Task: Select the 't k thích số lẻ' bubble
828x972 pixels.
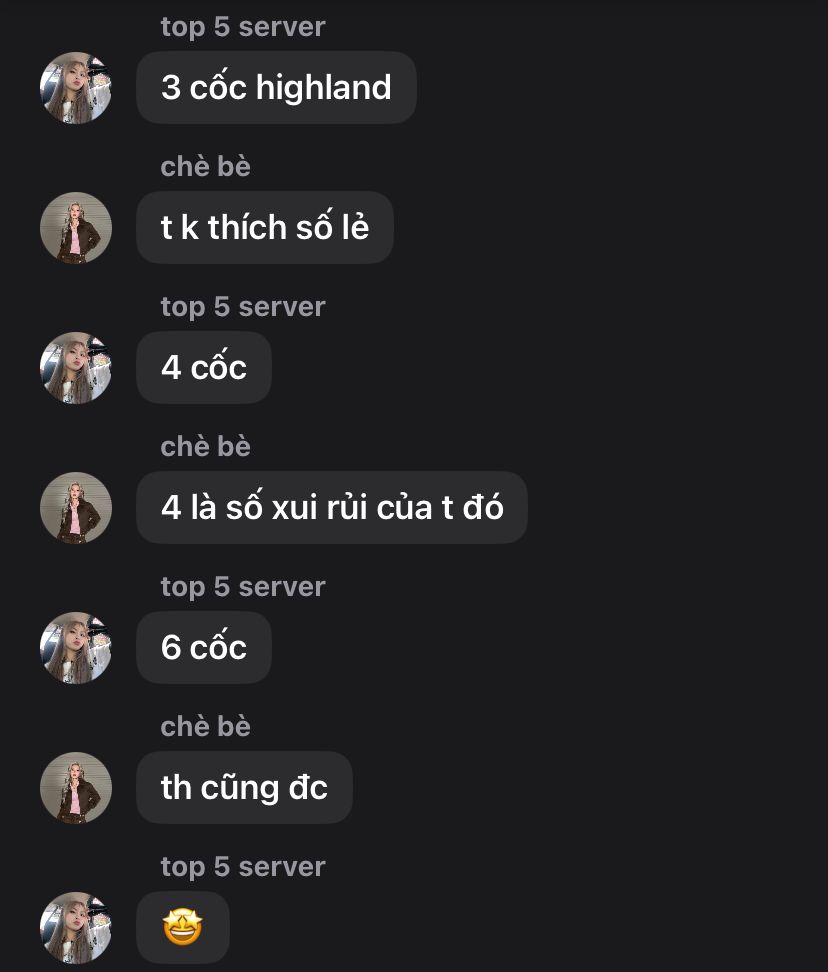Action: pos(265,228)
